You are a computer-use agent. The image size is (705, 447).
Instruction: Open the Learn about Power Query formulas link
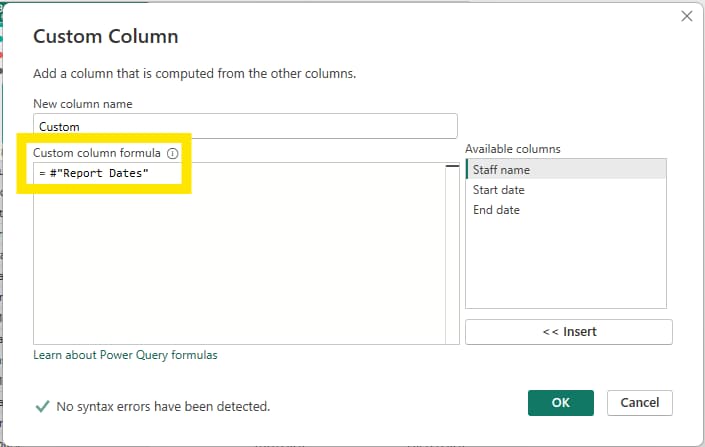[125, 355]
